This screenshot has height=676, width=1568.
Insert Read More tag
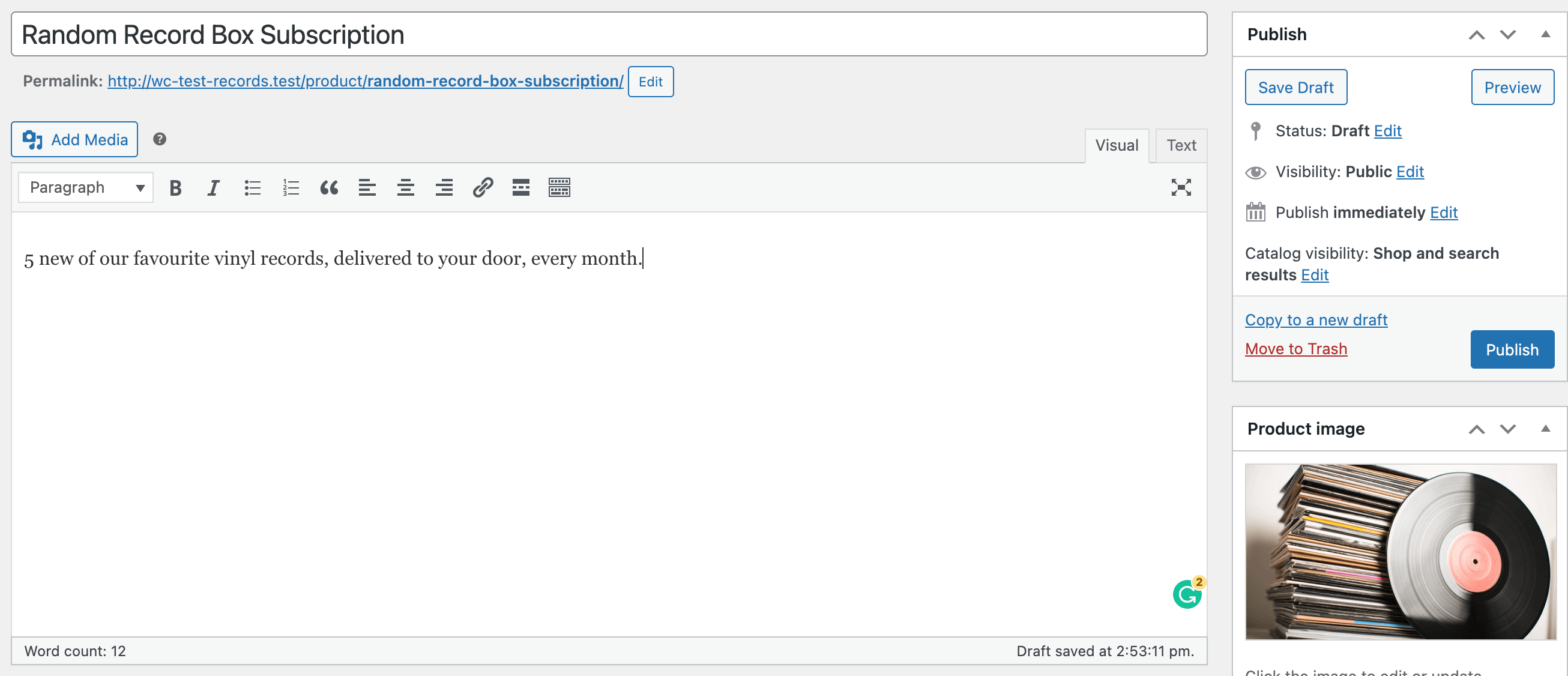pyautogui.click(x=520, y=187)
